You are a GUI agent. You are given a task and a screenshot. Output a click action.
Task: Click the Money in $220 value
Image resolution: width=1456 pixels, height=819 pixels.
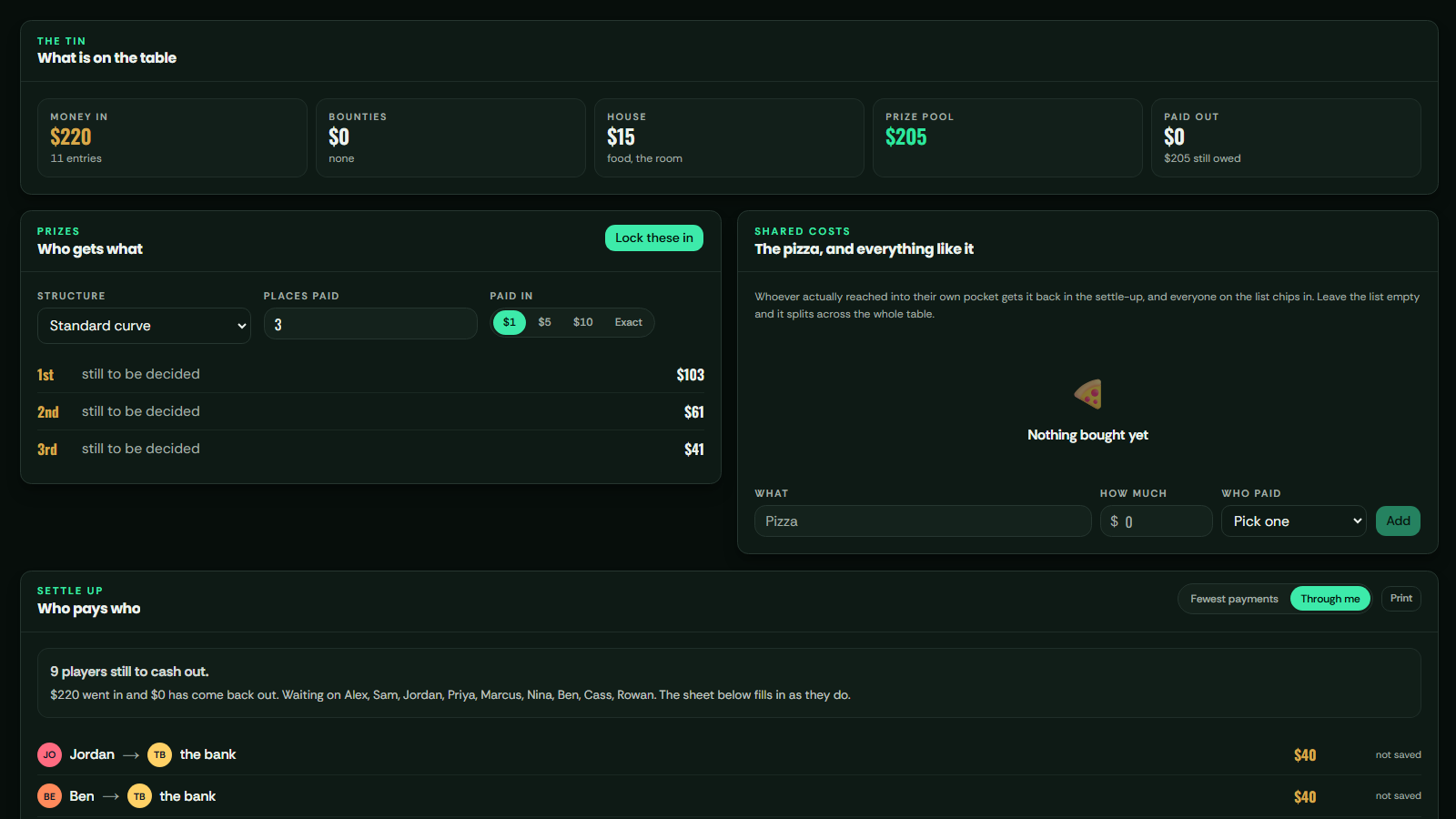(71, 137)
